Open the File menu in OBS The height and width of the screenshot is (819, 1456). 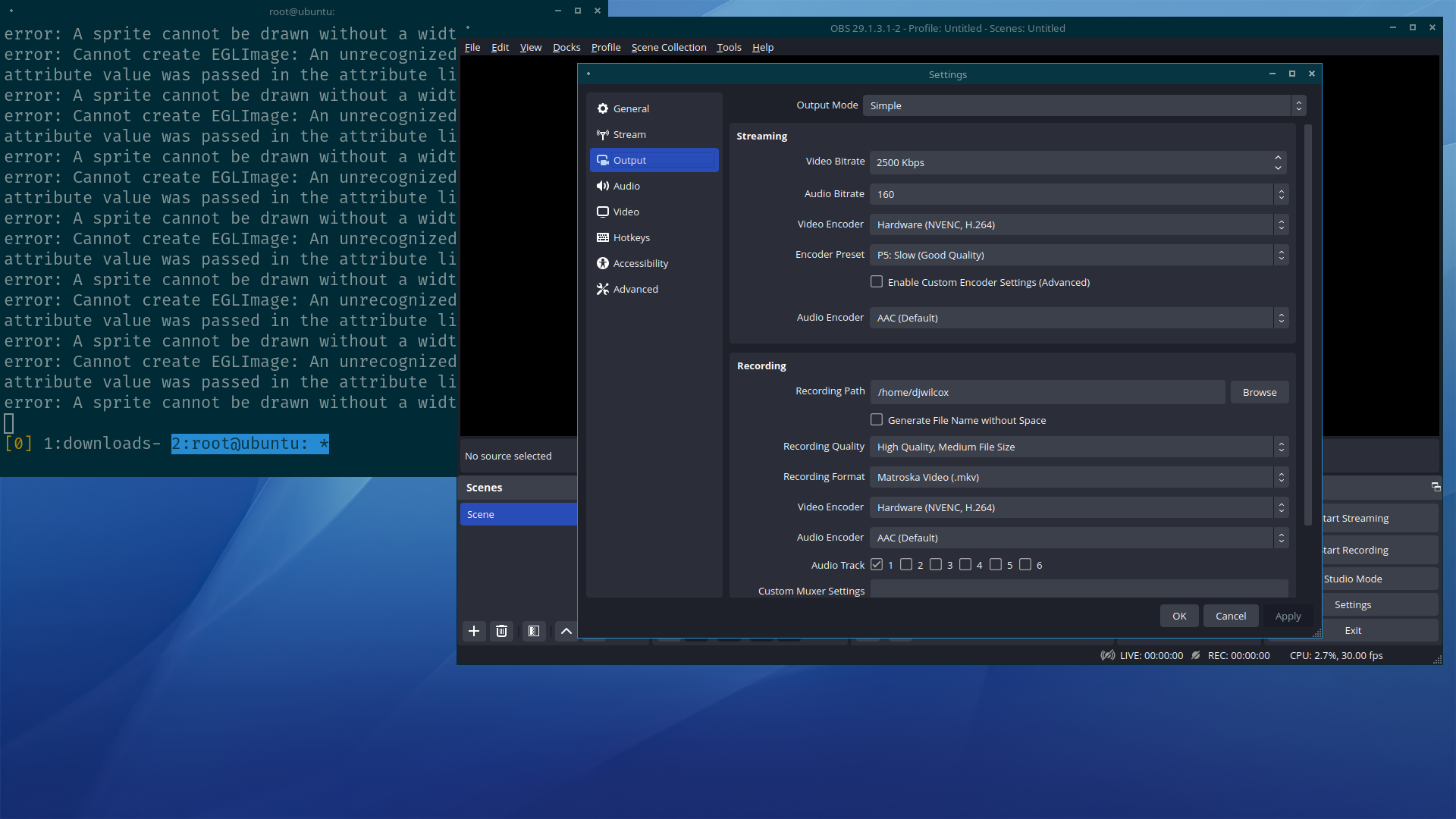coord(472,47)
